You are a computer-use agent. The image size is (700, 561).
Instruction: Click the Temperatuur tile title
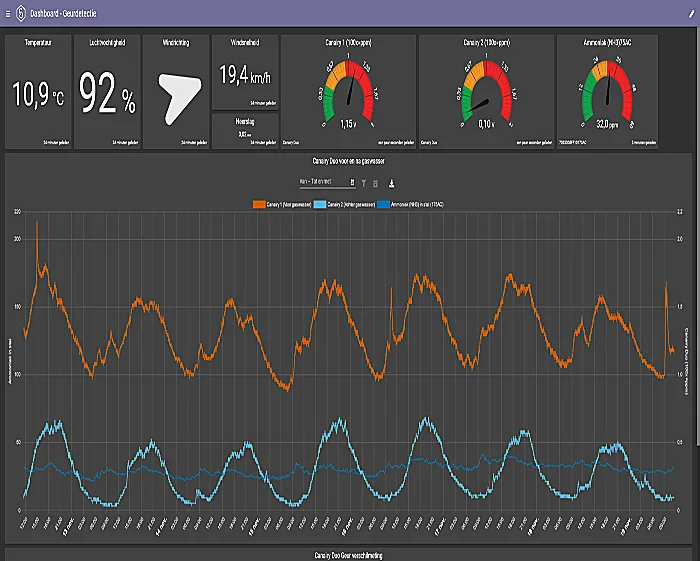click(x=38, y=43)
